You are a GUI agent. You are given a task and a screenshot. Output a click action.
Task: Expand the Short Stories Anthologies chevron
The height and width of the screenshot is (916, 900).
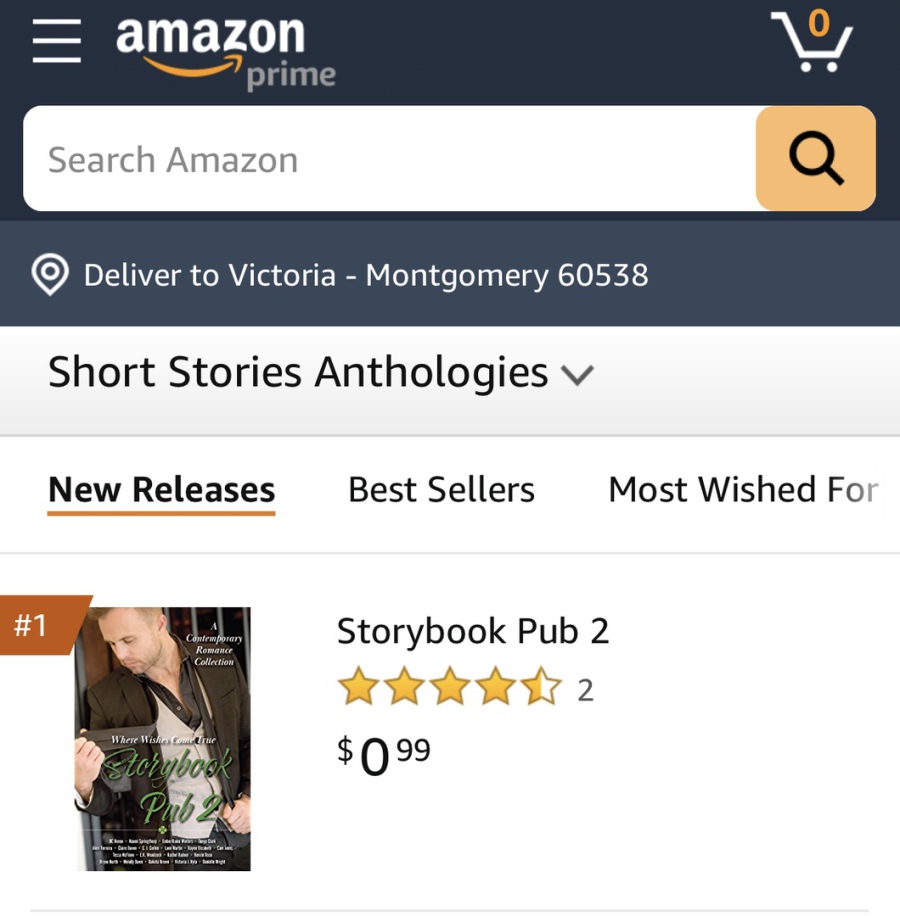pos(577,375)
